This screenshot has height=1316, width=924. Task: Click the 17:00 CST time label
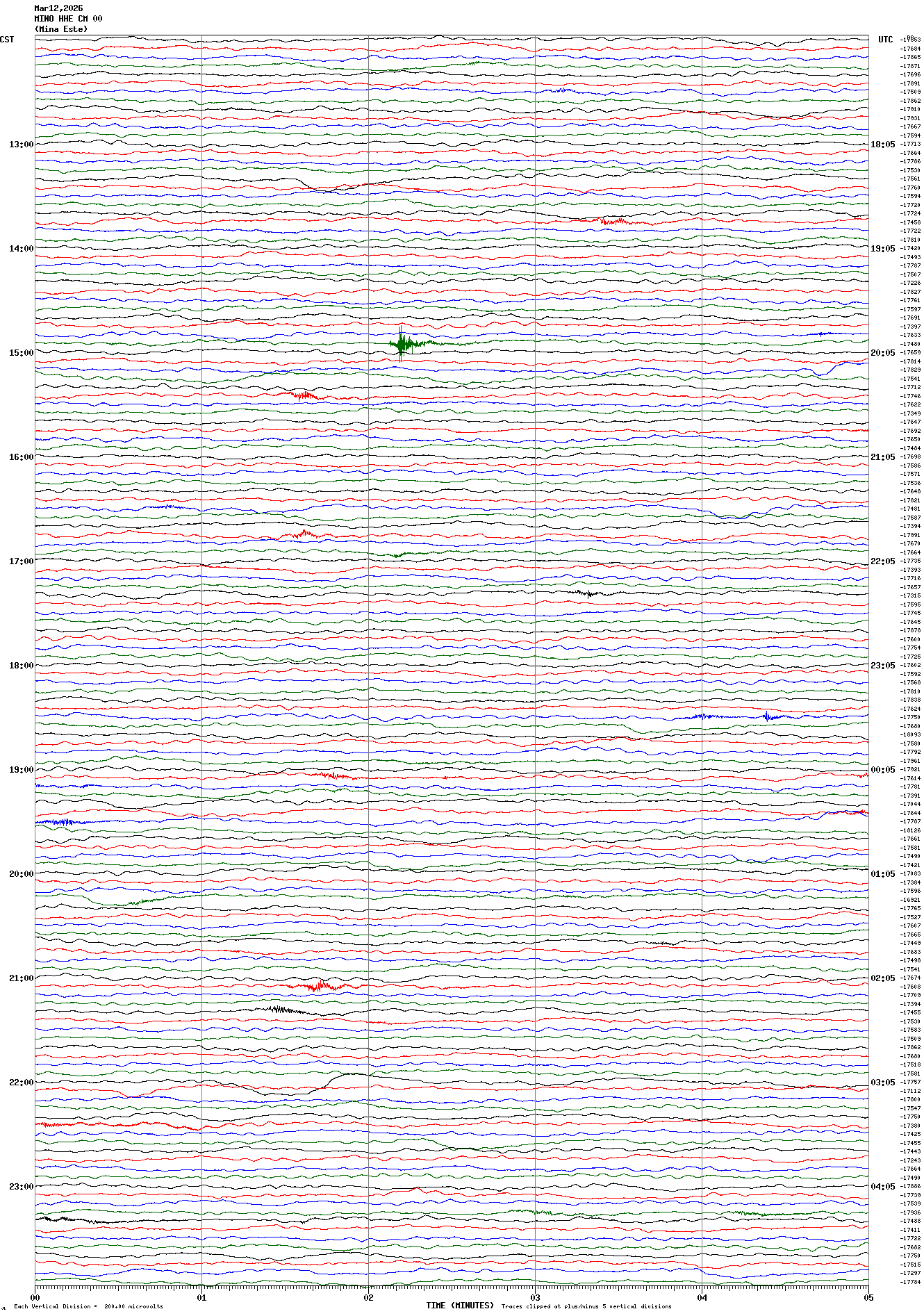[x=21, y=561]
